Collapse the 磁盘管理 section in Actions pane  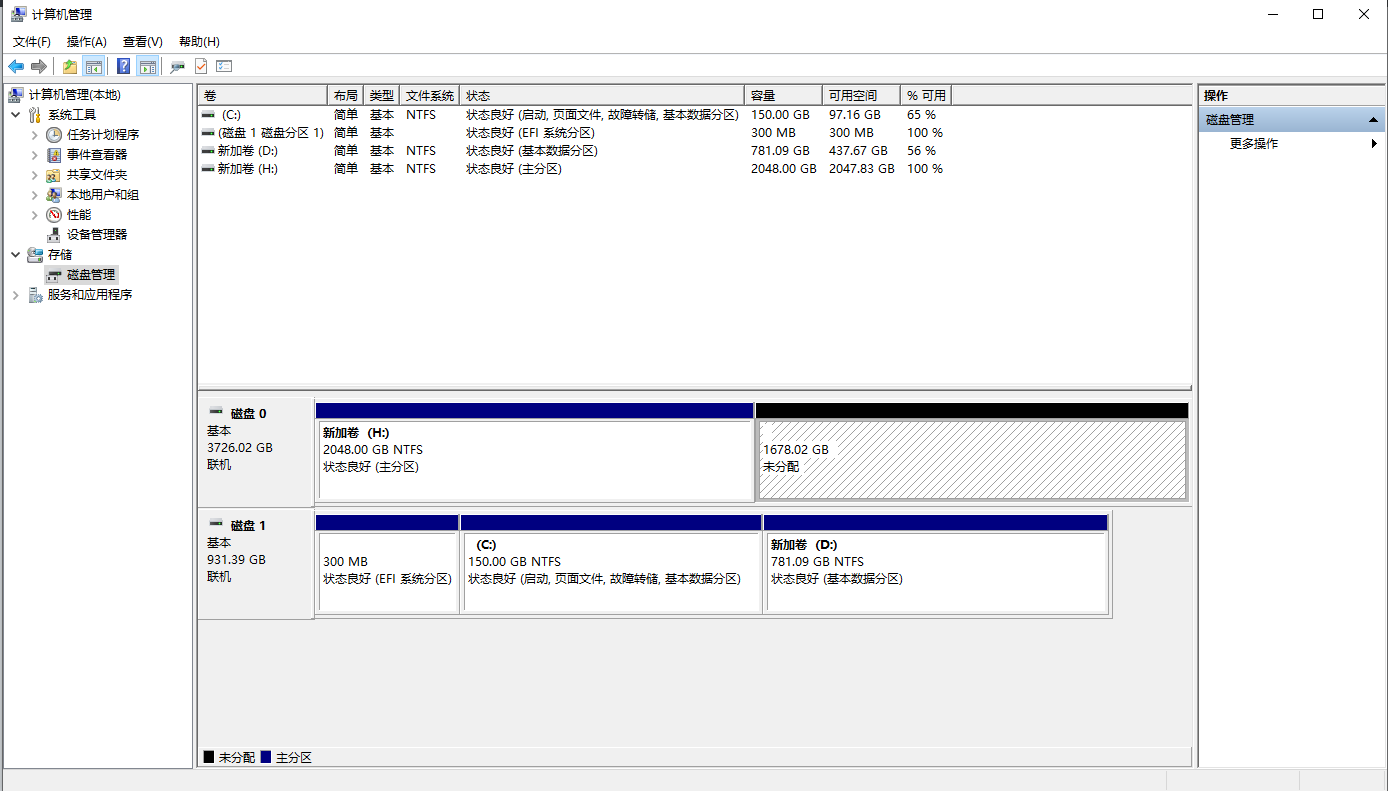1374,120
